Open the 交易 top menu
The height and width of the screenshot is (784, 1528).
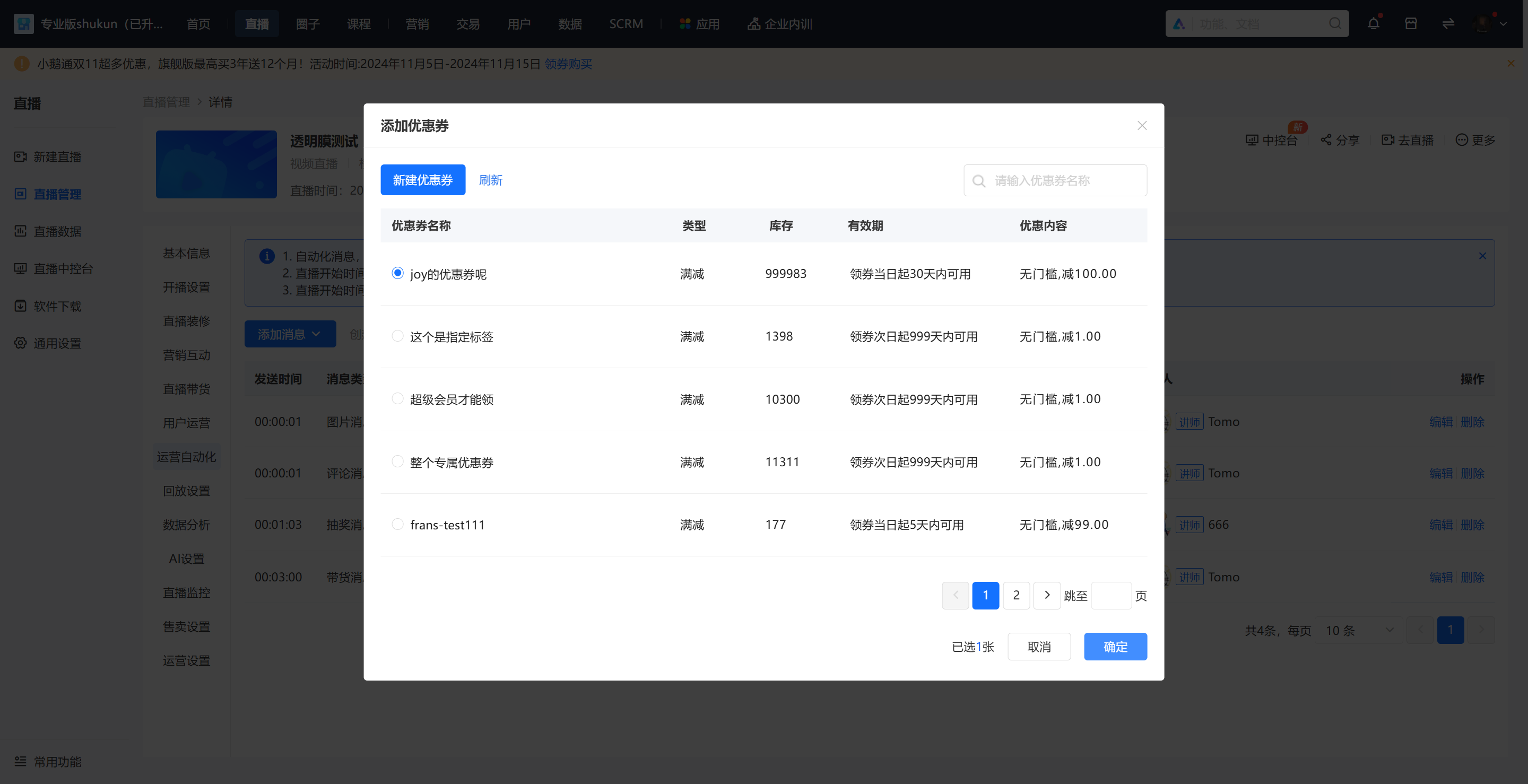468,24
